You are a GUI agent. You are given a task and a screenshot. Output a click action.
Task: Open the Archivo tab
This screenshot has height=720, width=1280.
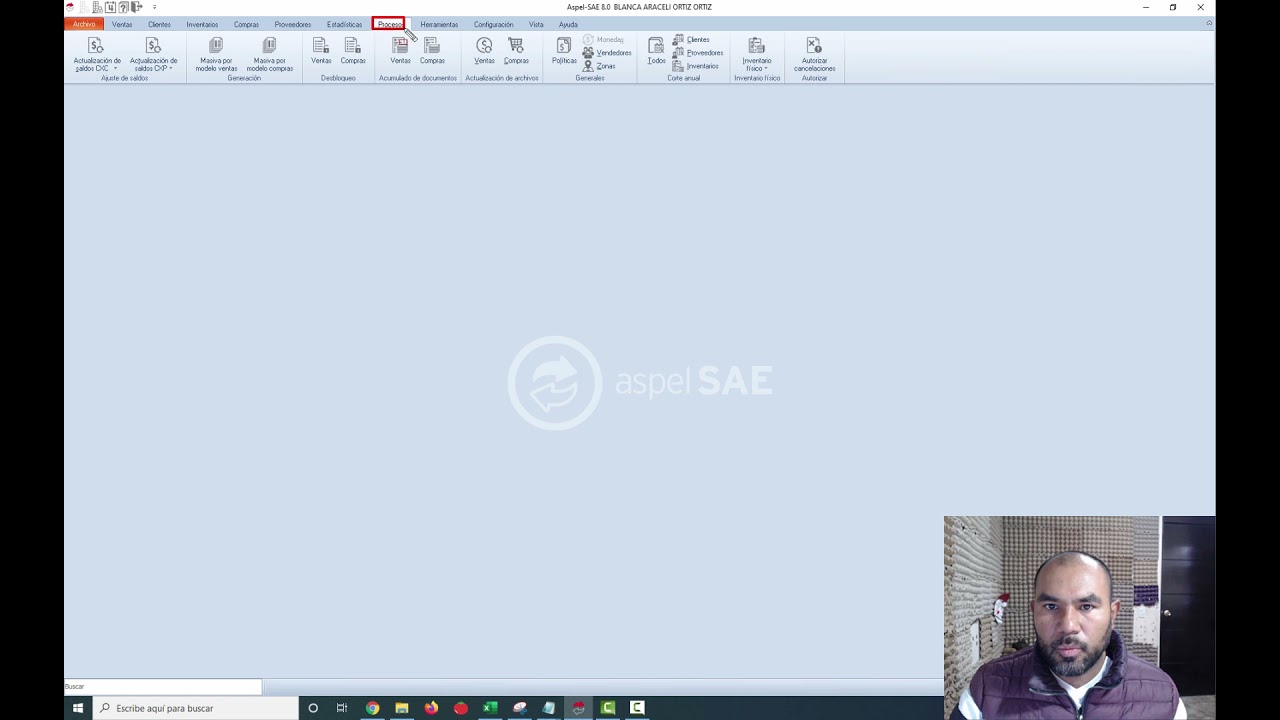84,24
